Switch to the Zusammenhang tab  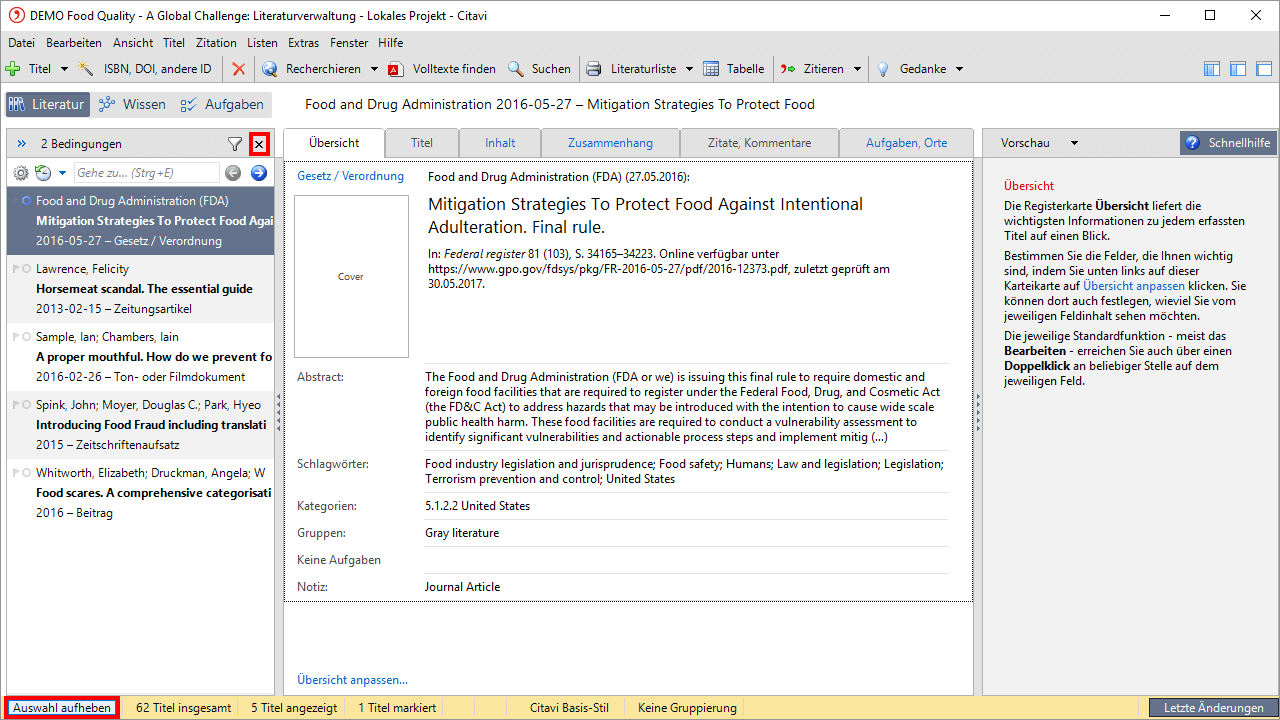point(610,143)
